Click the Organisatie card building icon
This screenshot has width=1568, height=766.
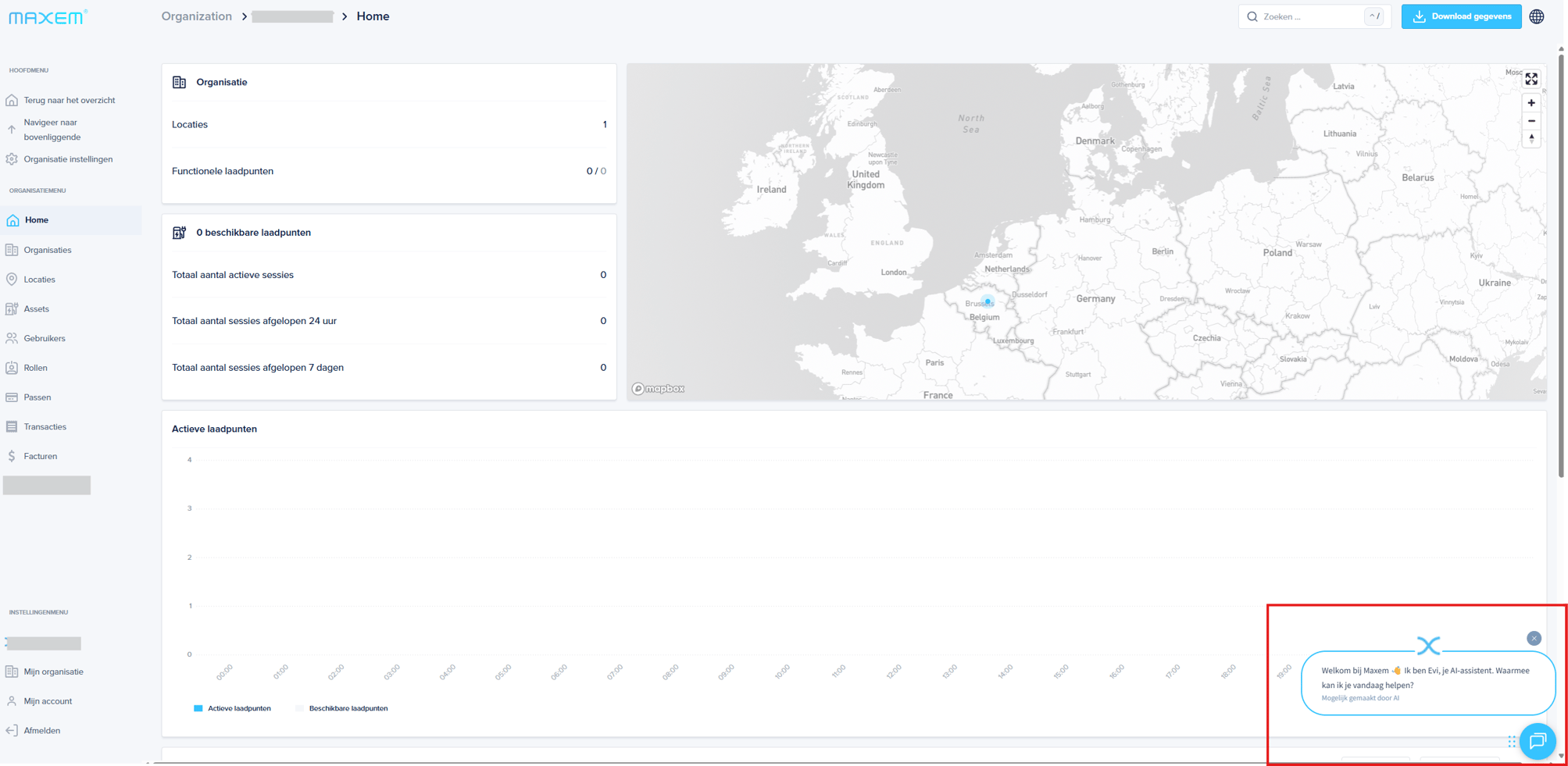[x=179, y=82]
